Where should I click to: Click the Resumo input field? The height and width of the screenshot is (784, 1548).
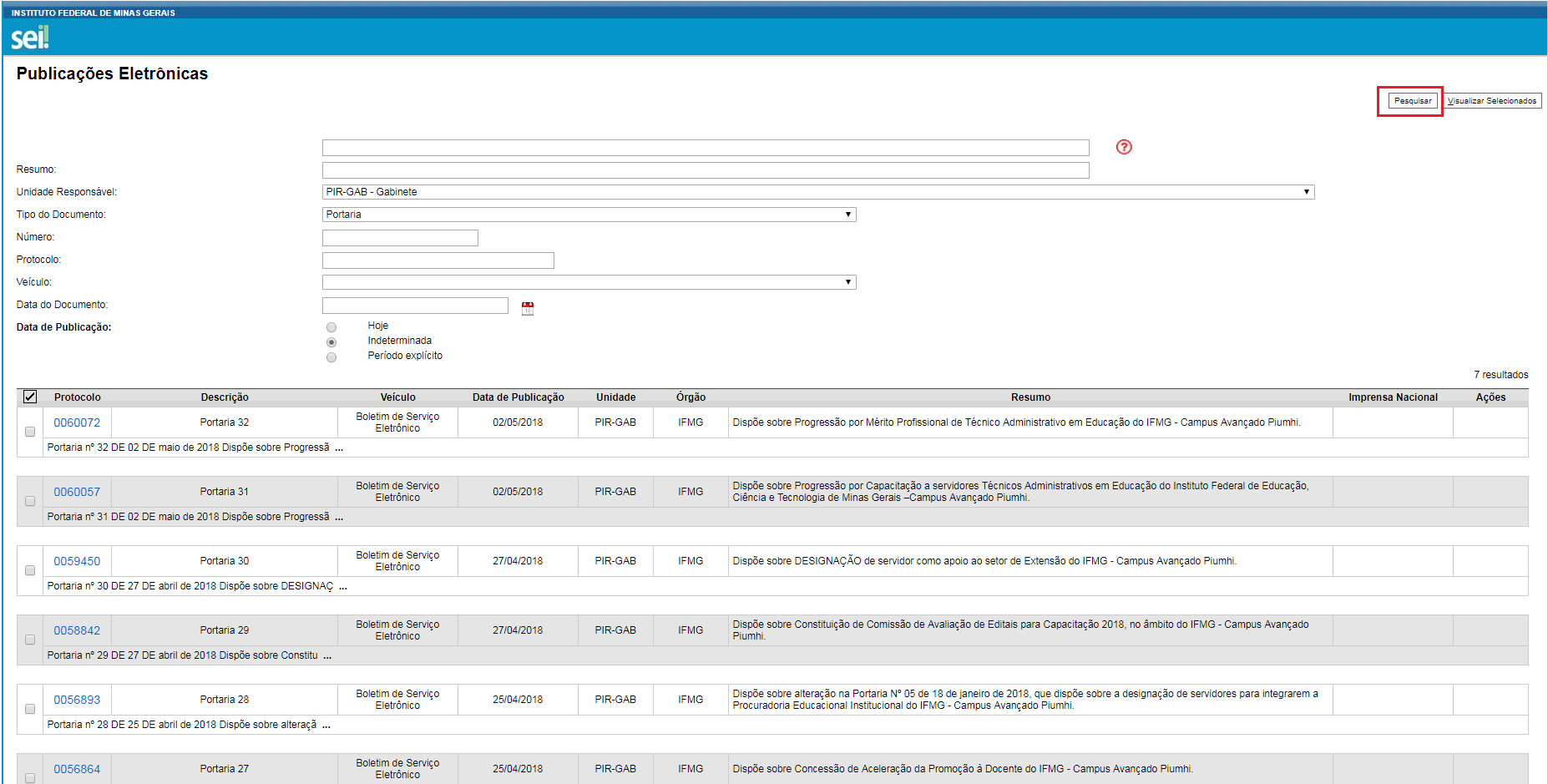tap(706, 170)
